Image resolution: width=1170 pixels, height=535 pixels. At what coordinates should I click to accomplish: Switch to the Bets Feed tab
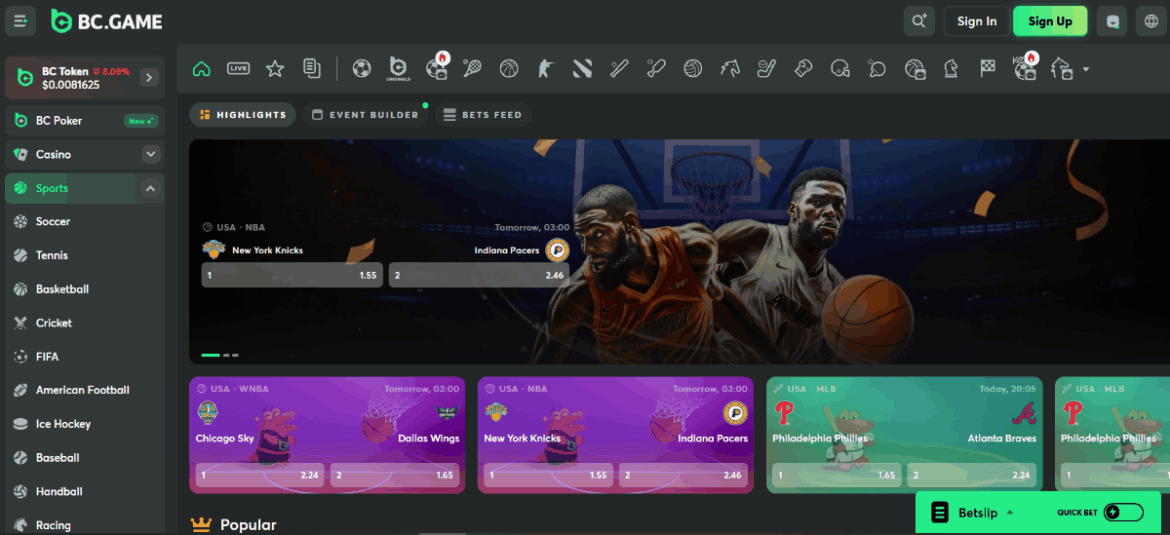483,115
